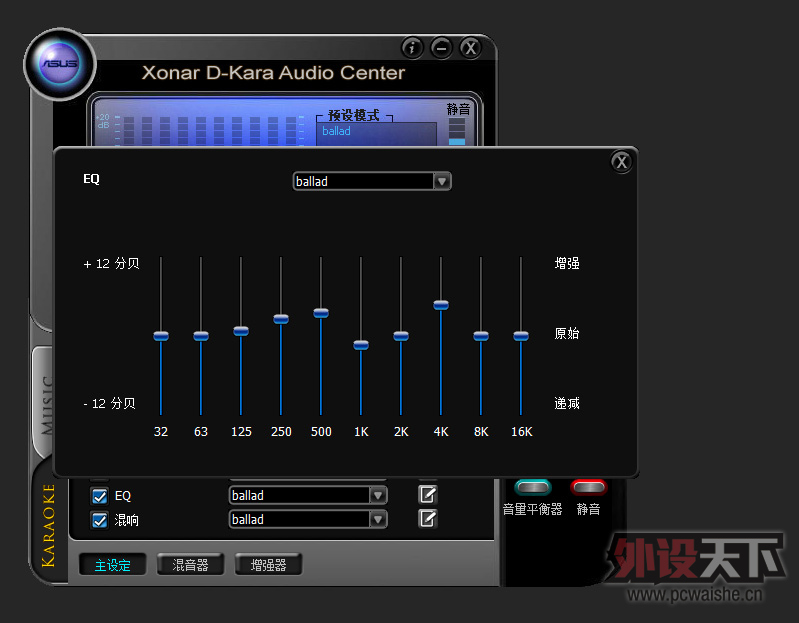
Task: Switch to the 混音器 tab
Action: 191,565
